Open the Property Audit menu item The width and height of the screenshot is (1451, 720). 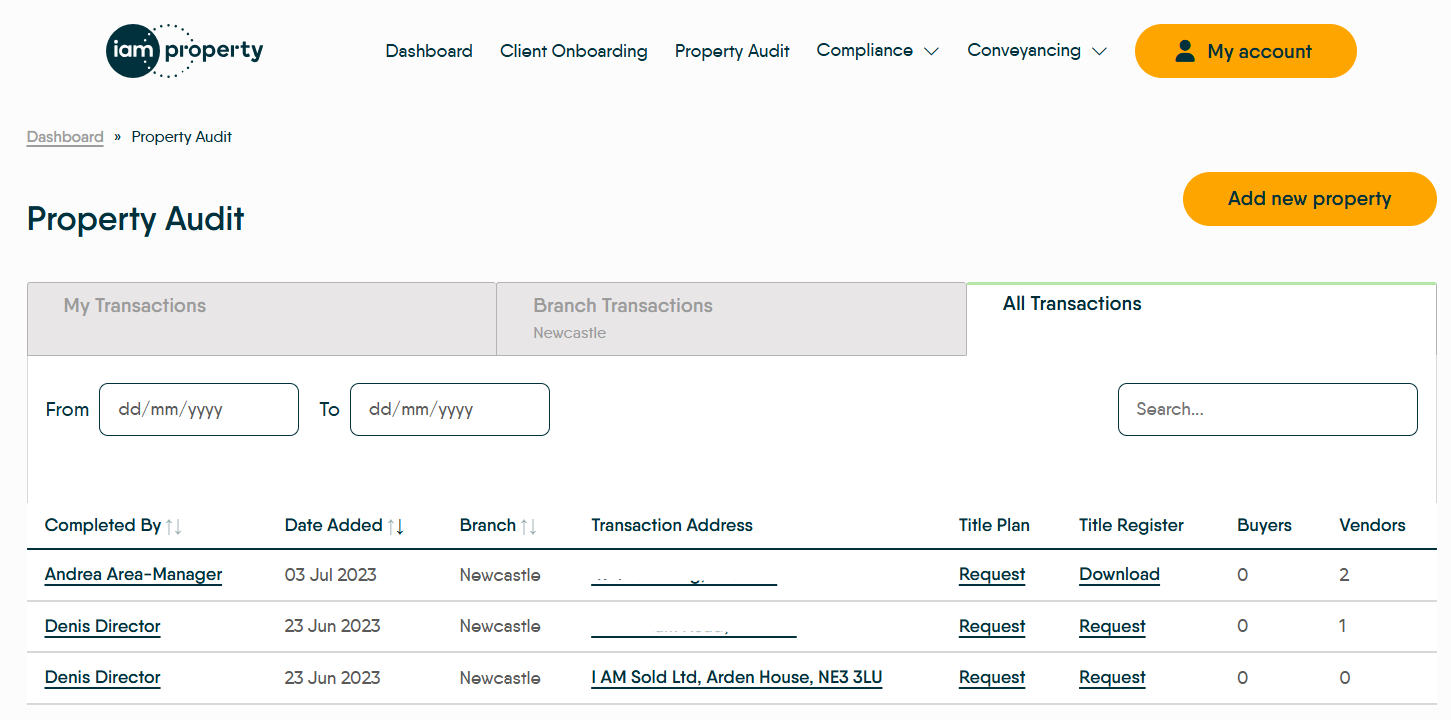(x=731, y=50)
